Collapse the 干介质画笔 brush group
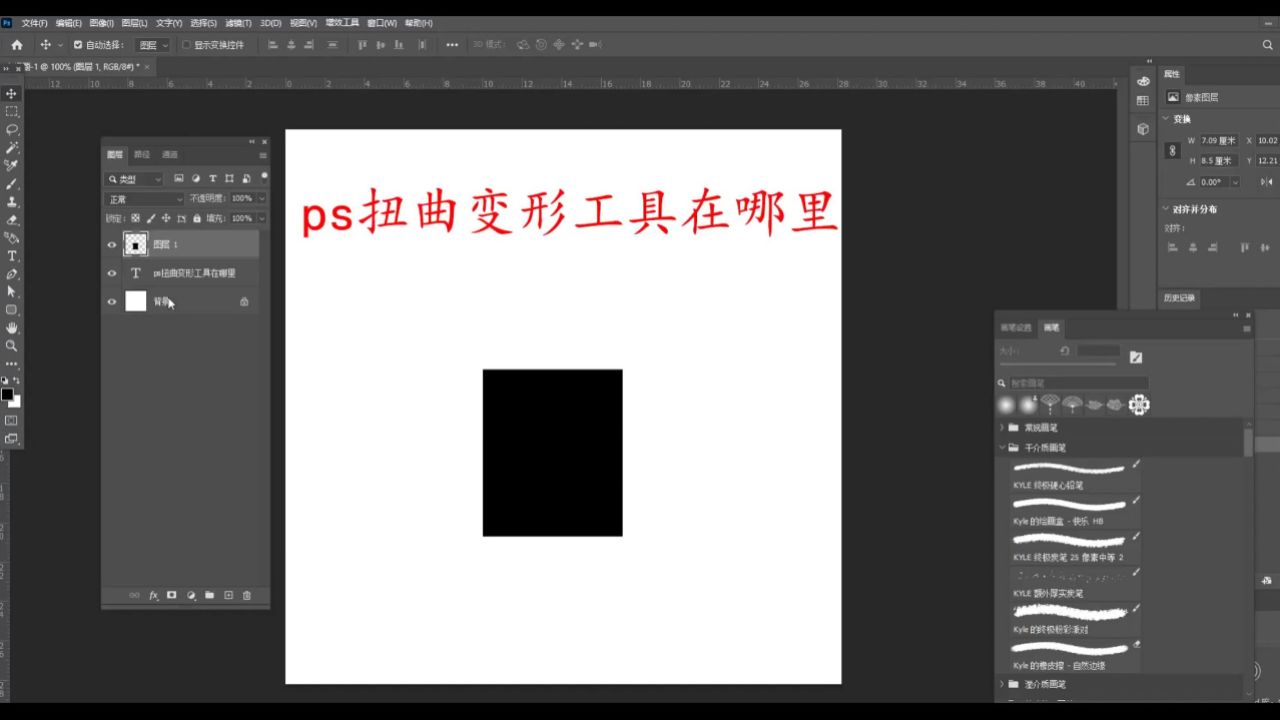The height and width of the screenshot is (720, 1280). tap(1002, 447)
